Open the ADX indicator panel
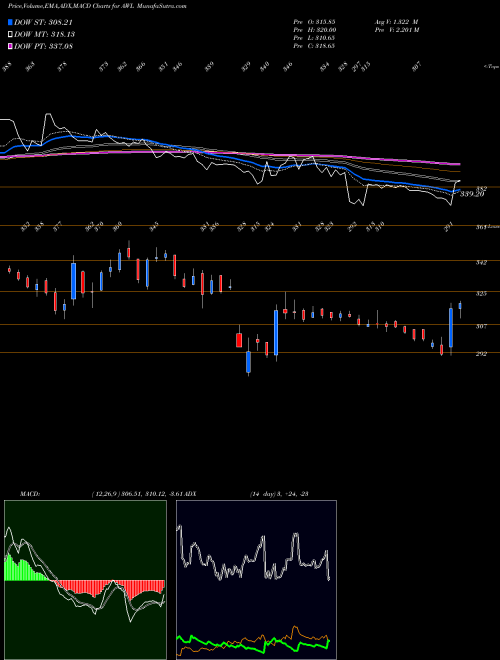Viewport: 500px width, 660px height. [x=256, y=580]
